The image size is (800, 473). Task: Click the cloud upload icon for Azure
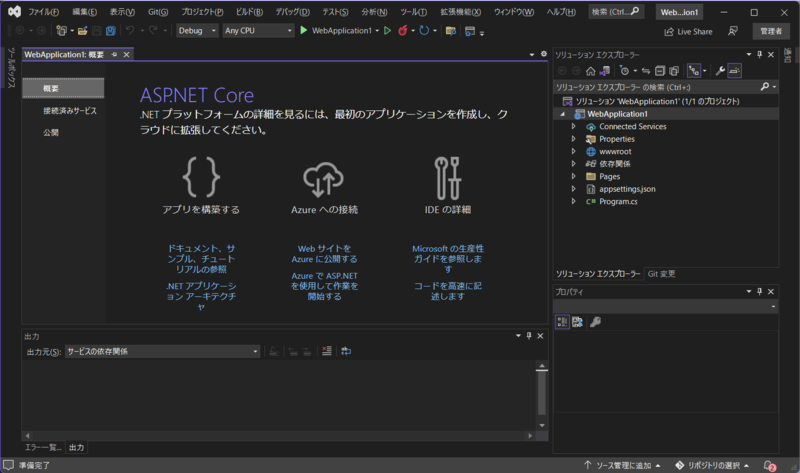323,180
